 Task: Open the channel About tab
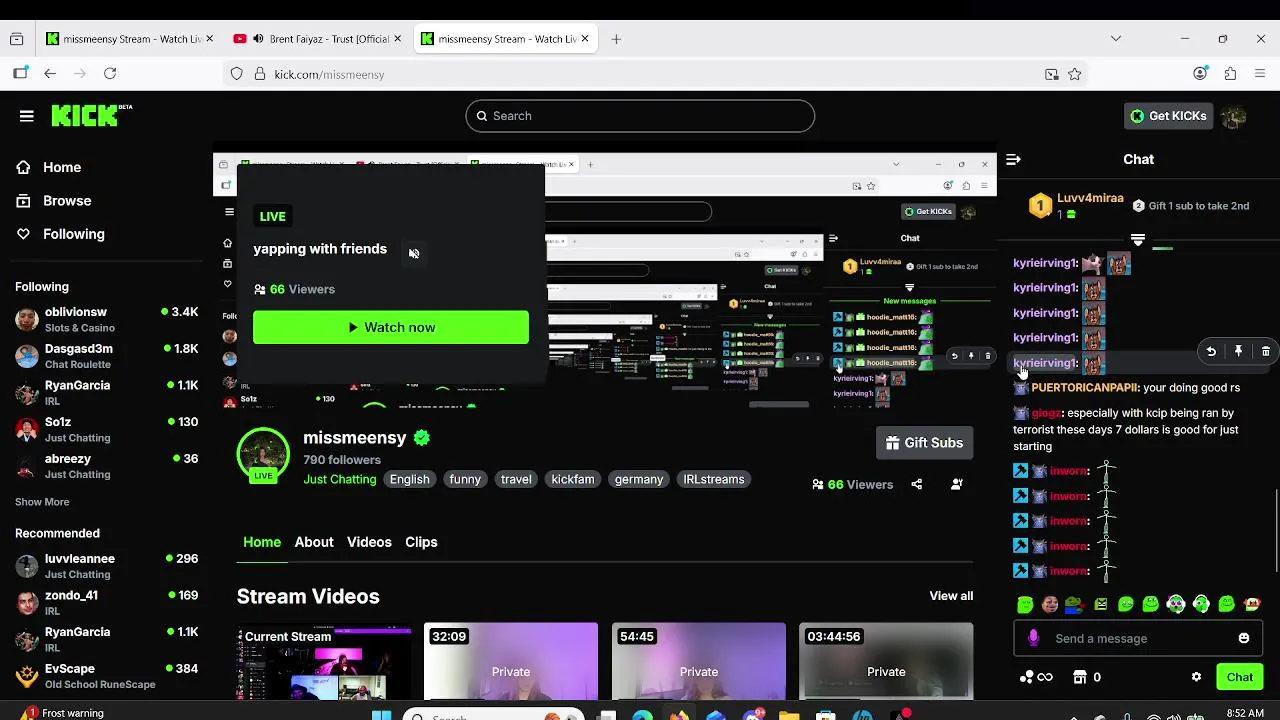pyautogui.click(x=314, y=542)
